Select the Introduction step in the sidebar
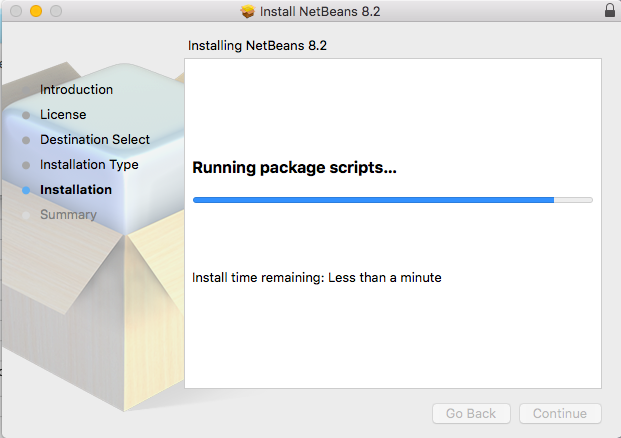 tap(76, 90)
